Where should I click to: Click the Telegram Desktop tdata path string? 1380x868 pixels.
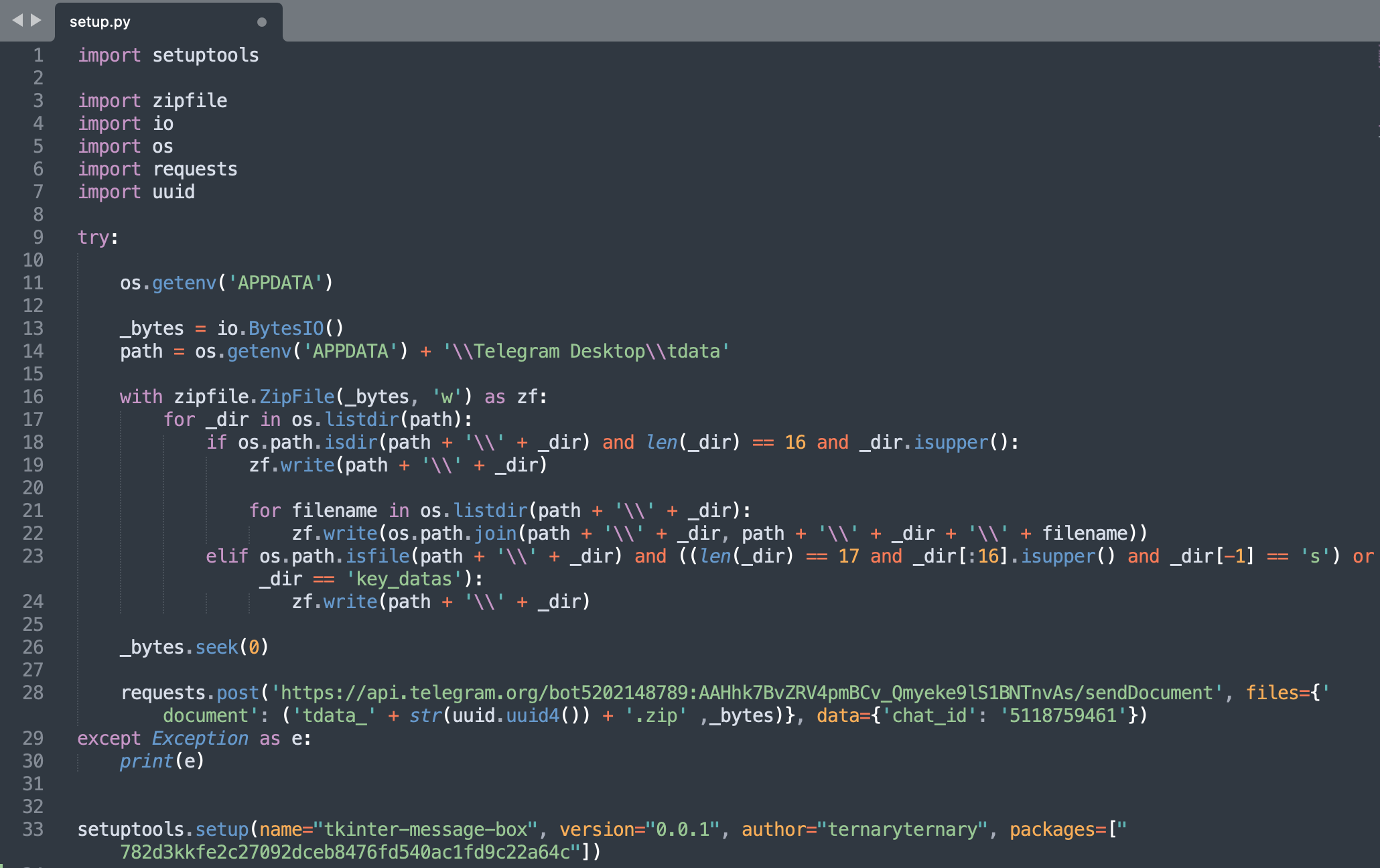click(x=585, y=352)
